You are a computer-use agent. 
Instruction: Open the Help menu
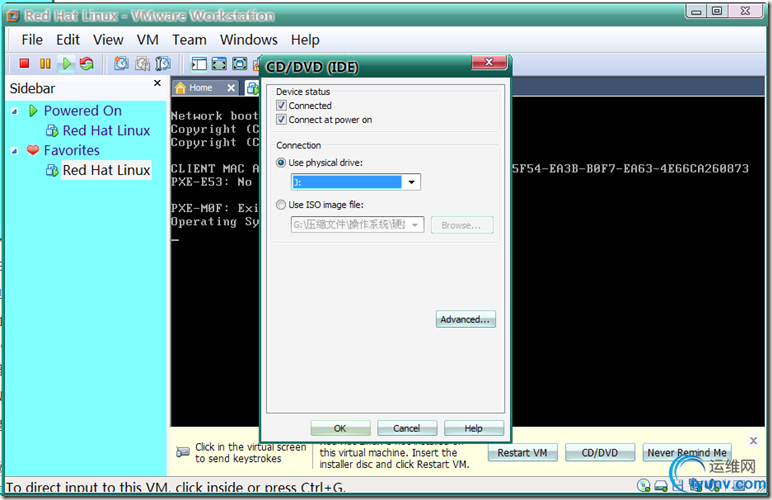305,40
